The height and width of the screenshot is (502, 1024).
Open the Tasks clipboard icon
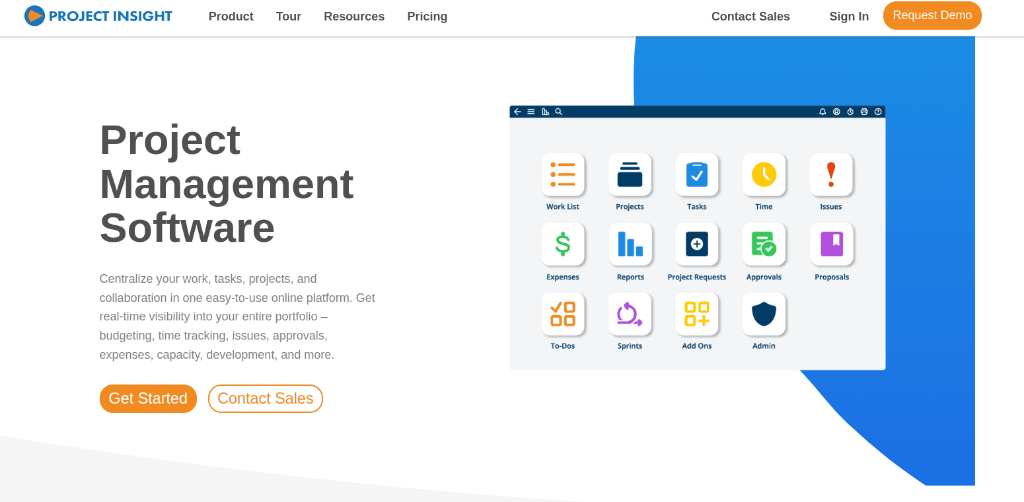(697, 174)
